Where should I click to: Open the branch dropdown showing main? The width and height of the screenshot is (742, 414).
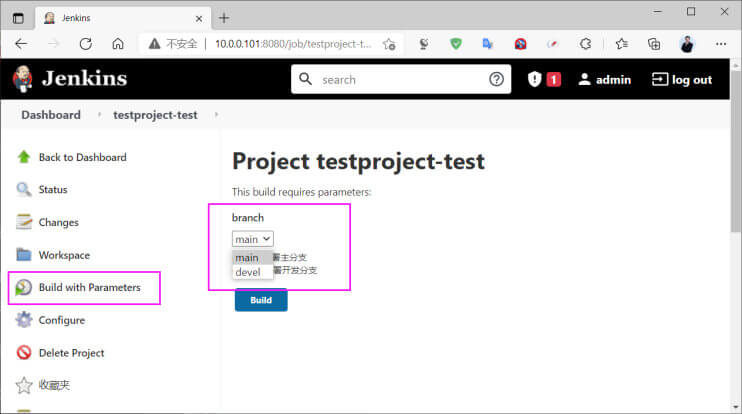click(253, 239)
